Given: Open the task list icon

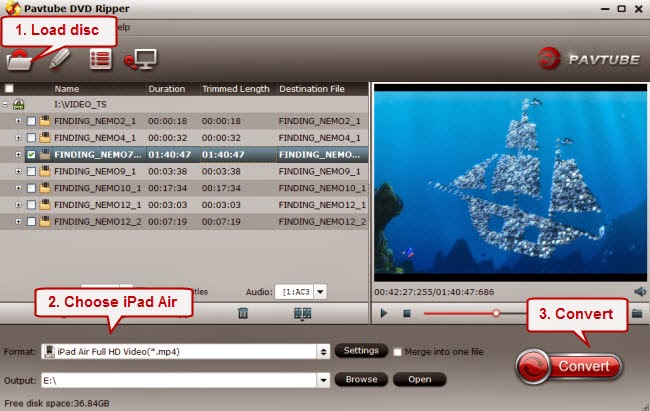Looking at the screenshot, I should [x=101, y=58].
